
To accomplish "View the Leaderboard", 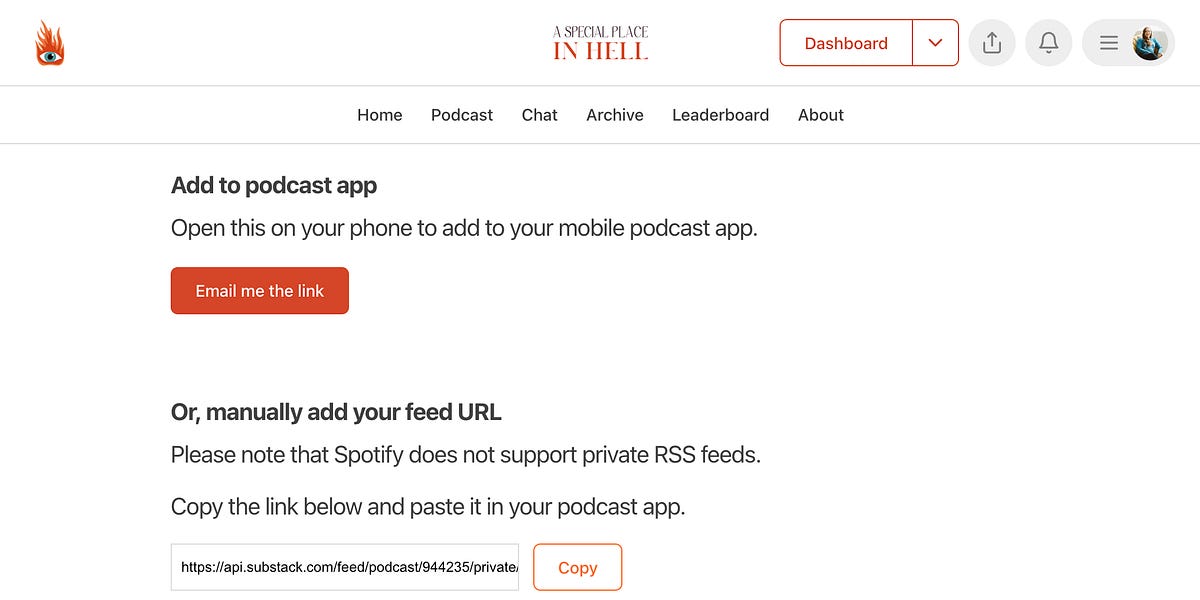I will [x=720, y=114].
